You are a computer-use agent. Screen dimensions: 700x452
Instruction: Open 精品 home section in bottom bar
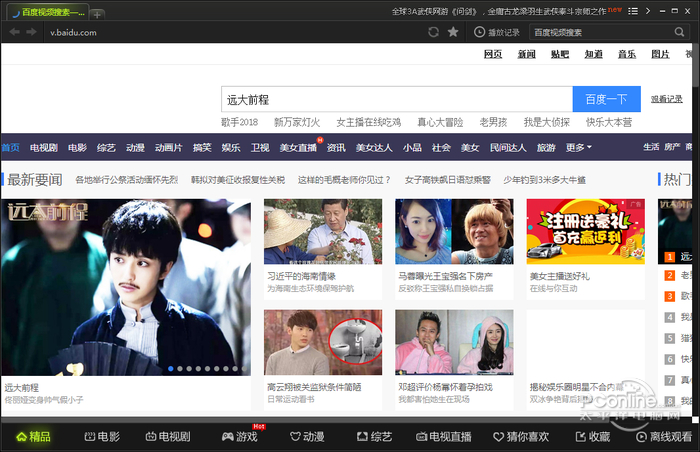pyautogui.click(x=33, y=436)
